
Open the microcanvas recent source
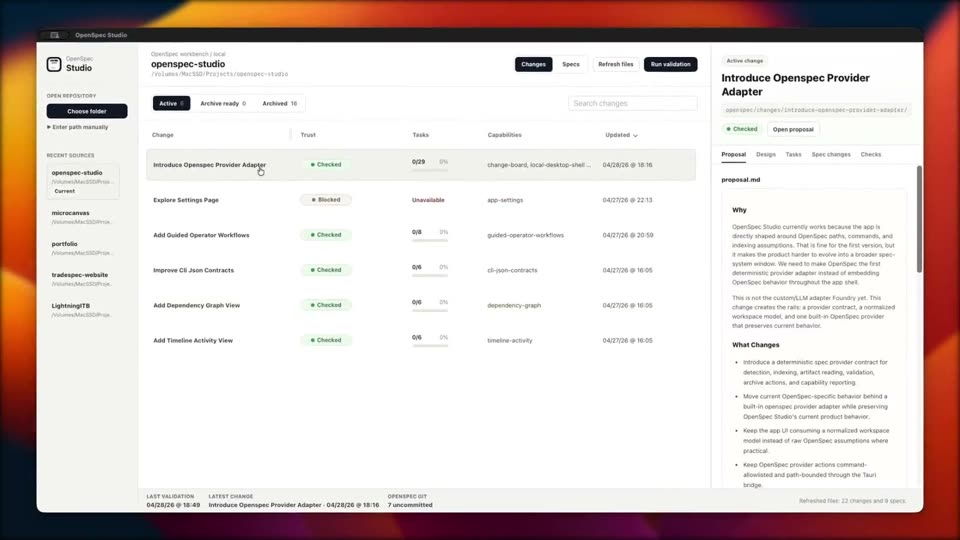(83, 217)
